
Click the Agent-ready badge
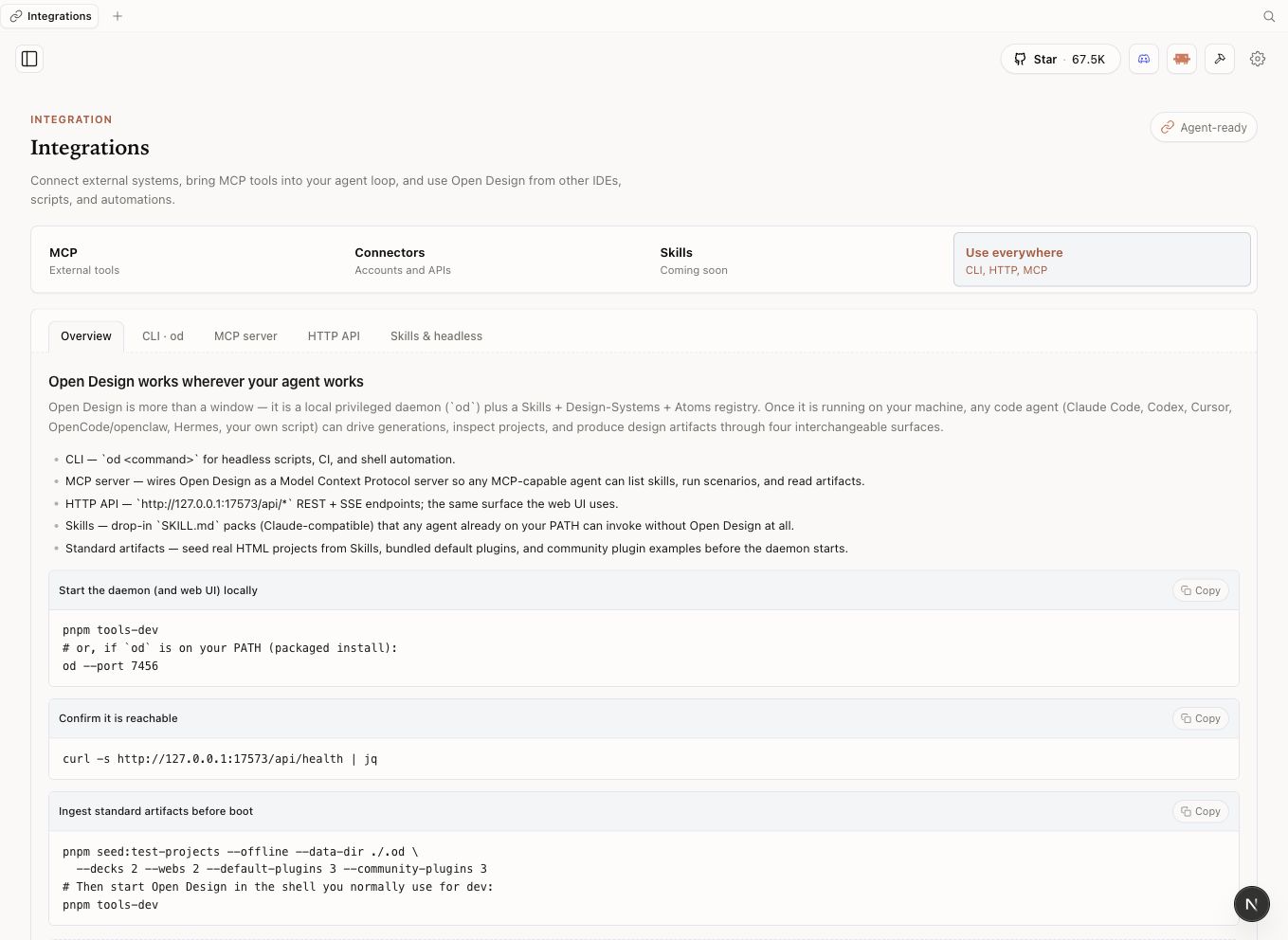[x=1204, y=128]
